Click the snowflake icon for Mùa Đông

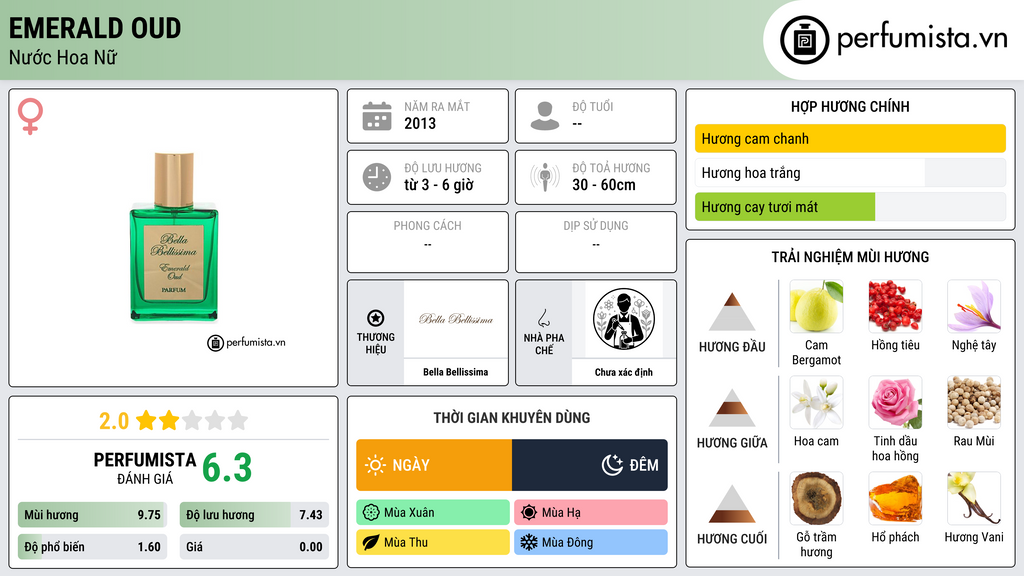click(529, 542)
